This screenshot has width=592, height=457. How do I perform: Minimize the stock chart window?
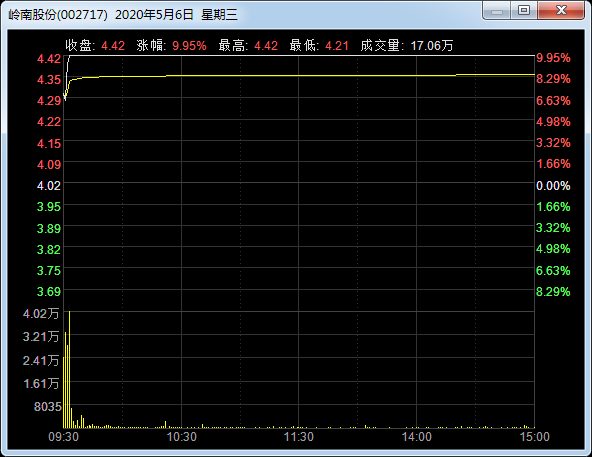point(496,11)
